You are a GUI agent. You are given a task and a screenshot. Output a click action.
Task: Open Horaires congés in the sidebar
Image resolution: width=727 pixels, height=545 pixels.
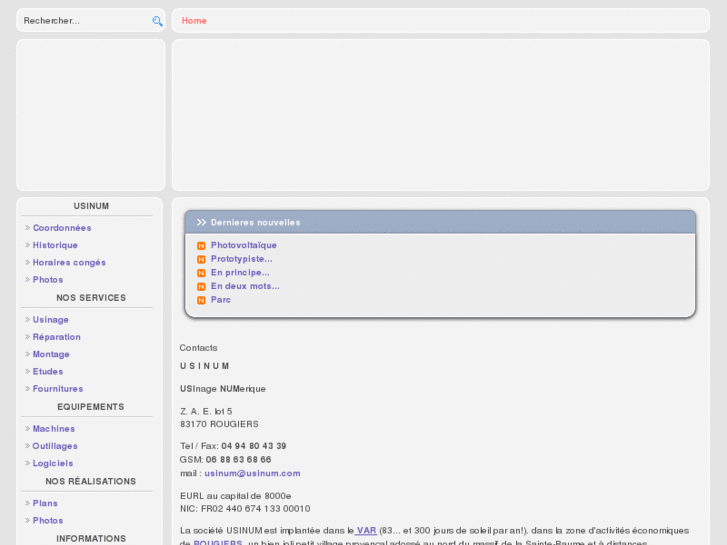pos(69,262)
